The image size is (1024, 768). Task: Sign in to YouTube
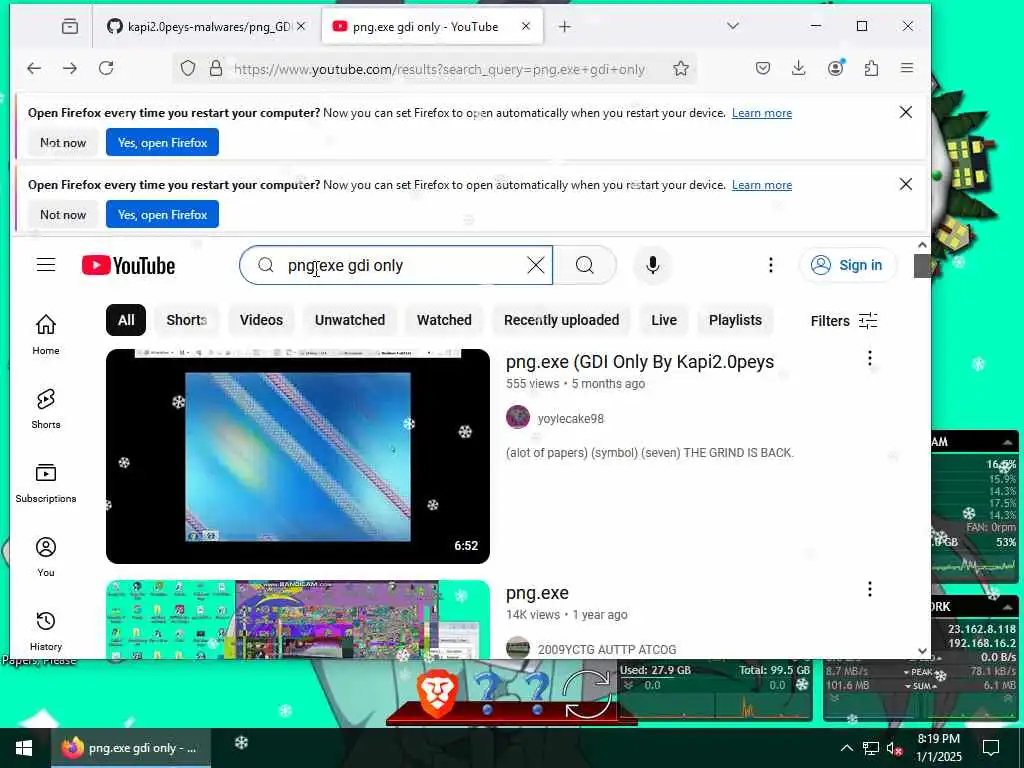[848, 265]
